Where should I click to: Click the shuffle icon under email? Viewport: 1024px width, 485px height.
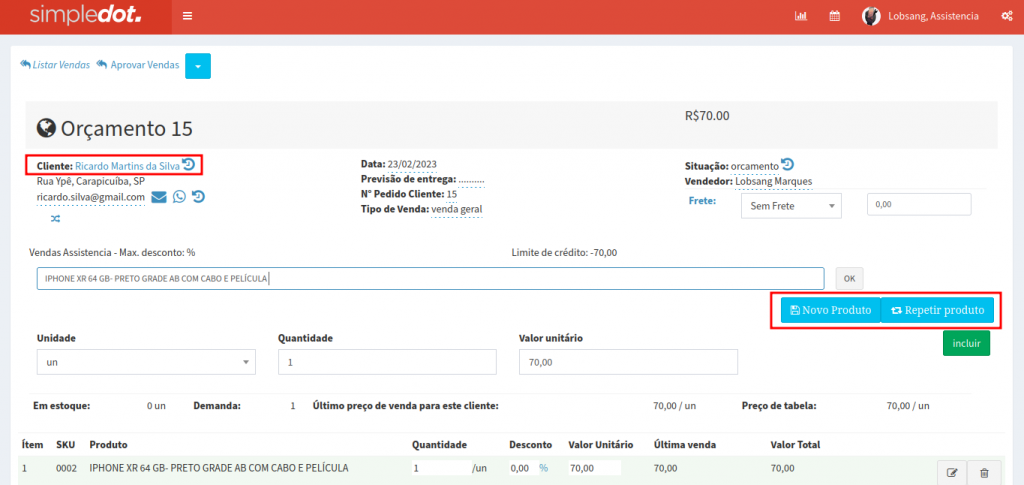pyautogui.click(x=55, y=217)
